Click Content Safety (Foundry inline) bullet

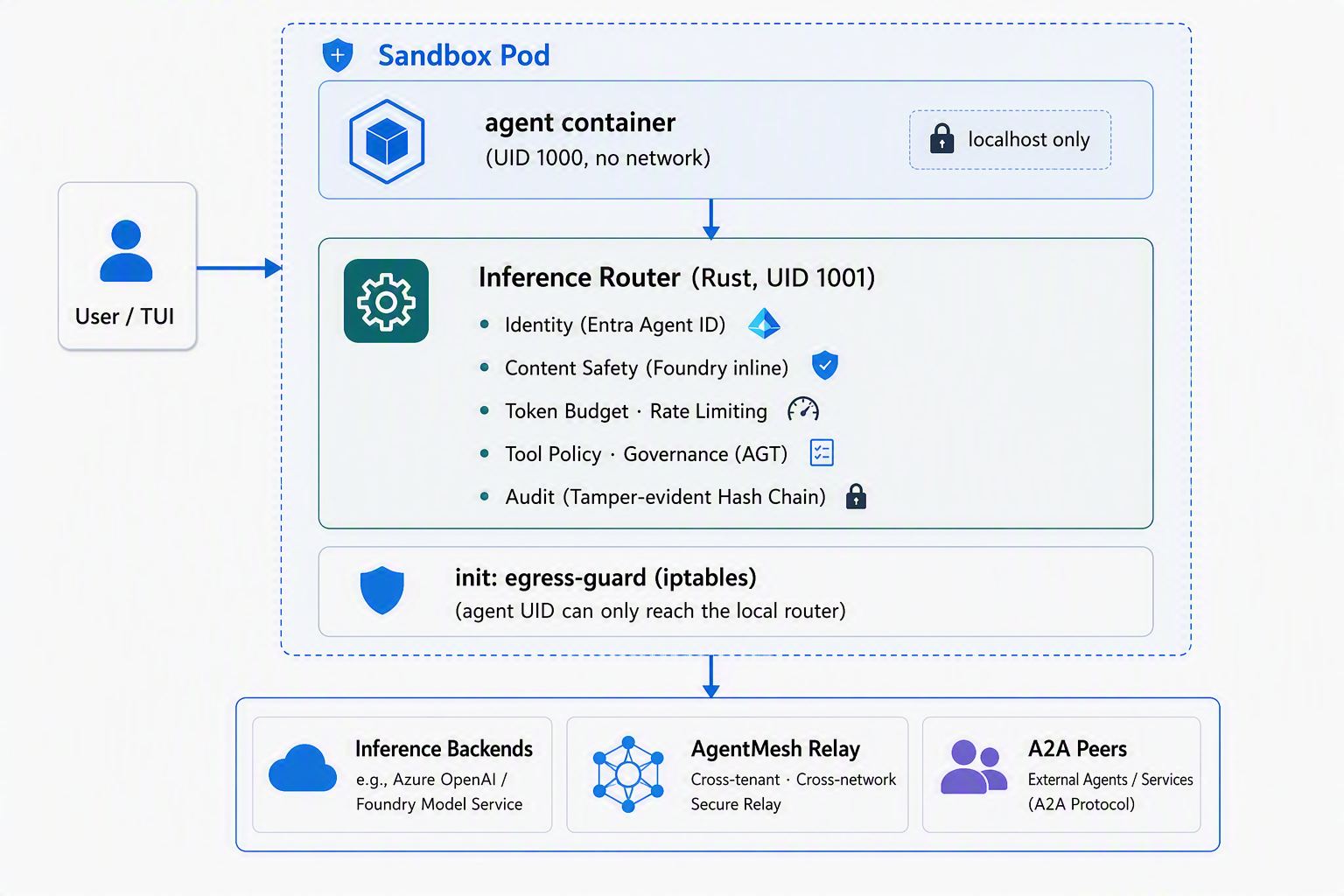tap(647, 367)
